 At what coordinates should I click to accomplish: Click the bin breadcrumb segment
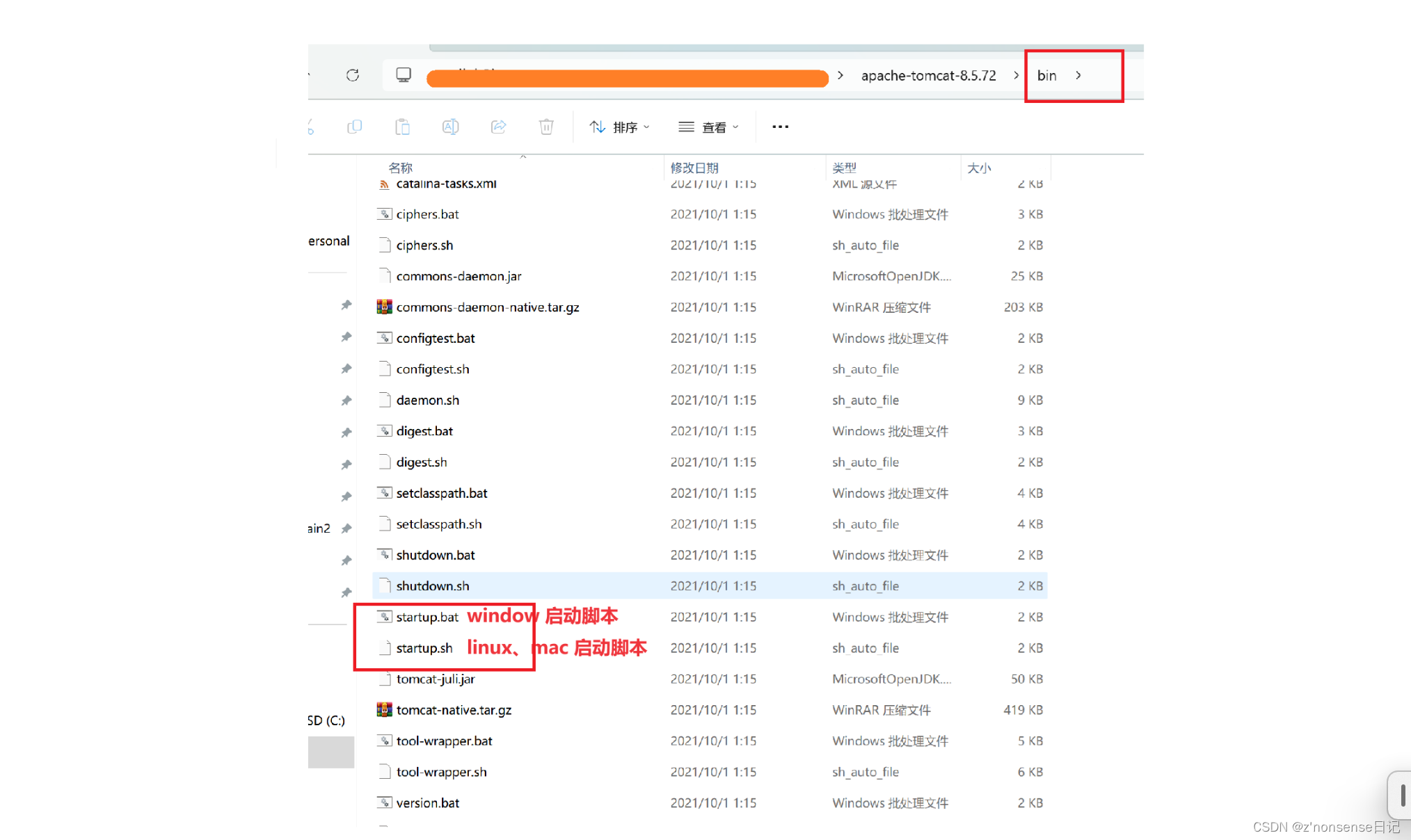[x=1046, y=75]
